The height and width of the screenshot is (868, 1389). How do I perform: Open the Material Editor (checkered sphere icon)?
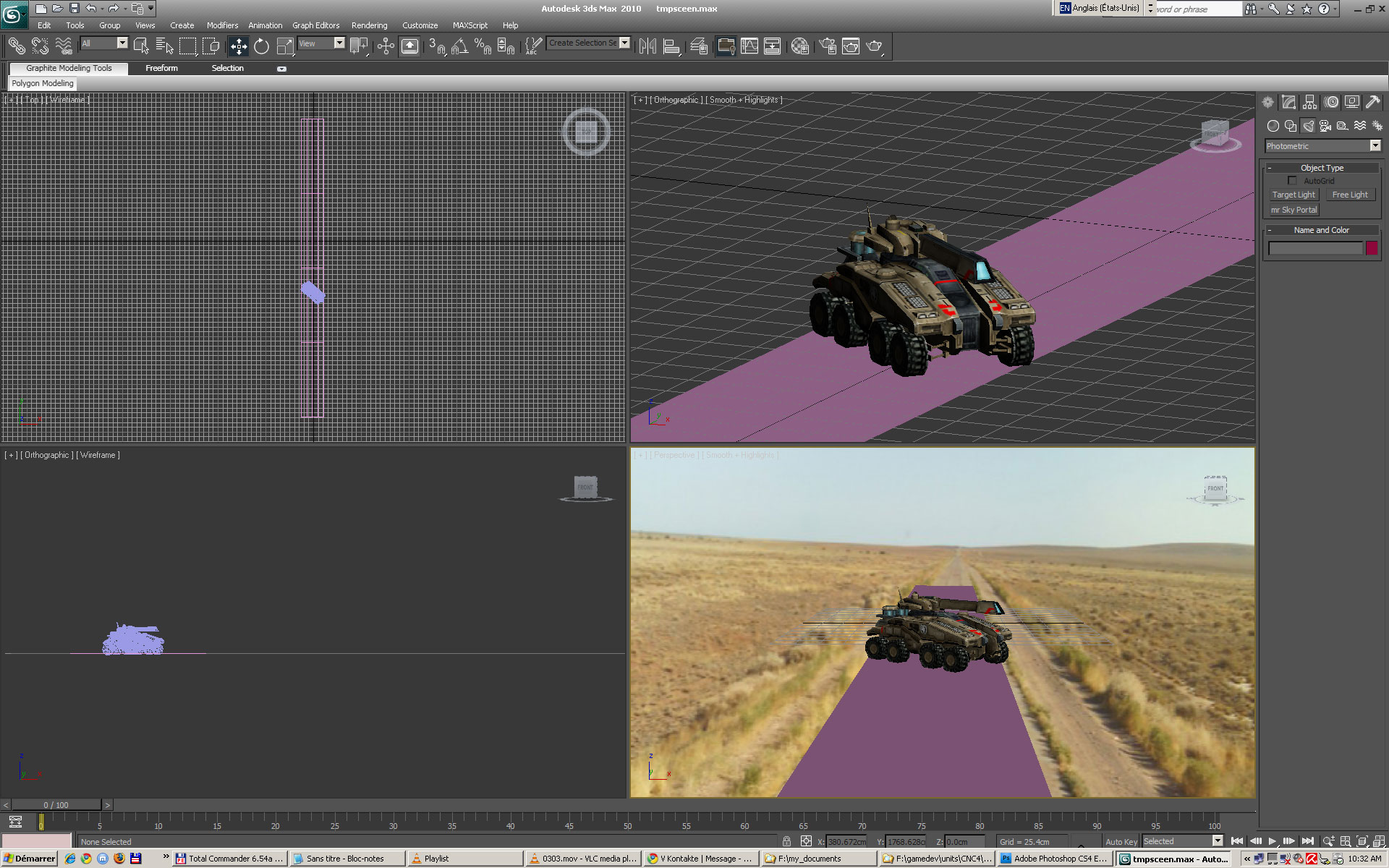tap(799, 46)
